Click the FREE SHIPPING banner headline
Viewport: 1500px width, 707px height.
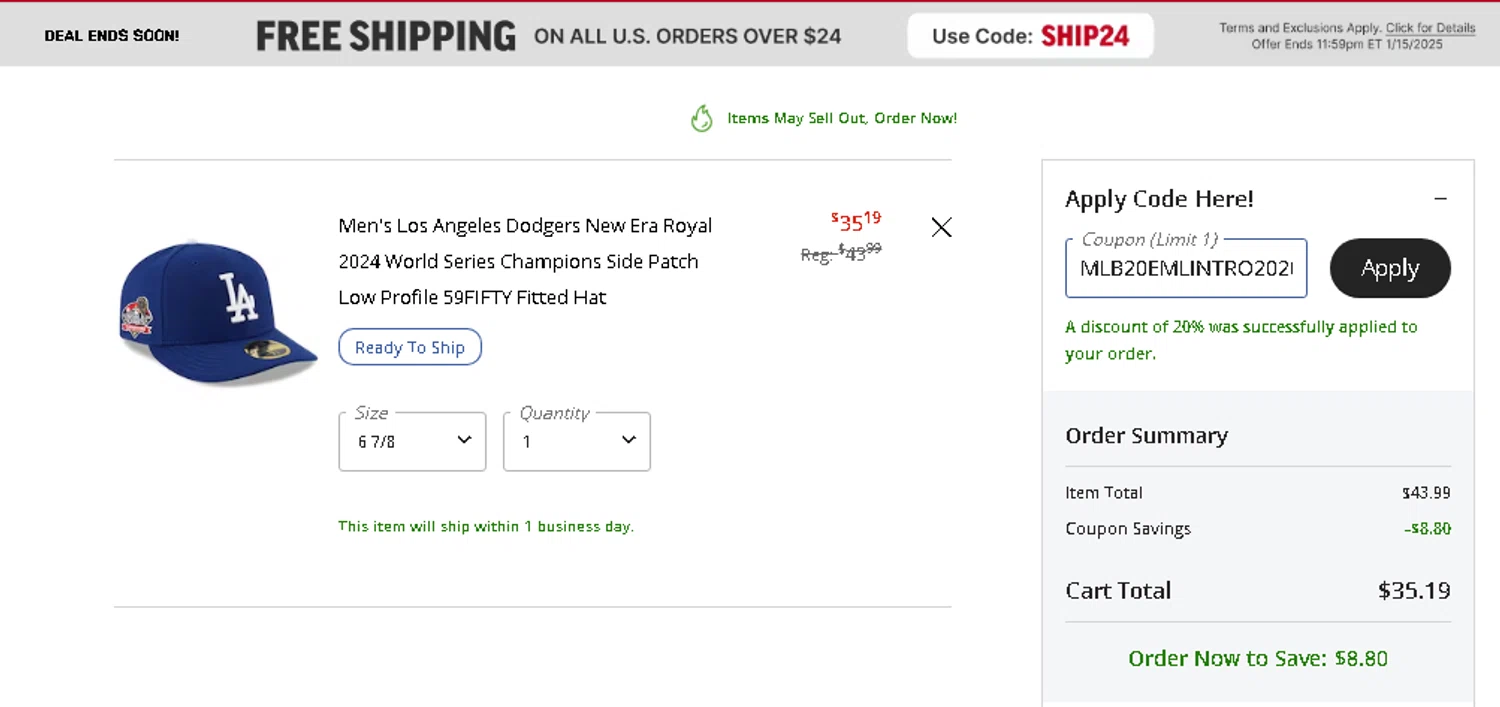click(x=386, y=36)
